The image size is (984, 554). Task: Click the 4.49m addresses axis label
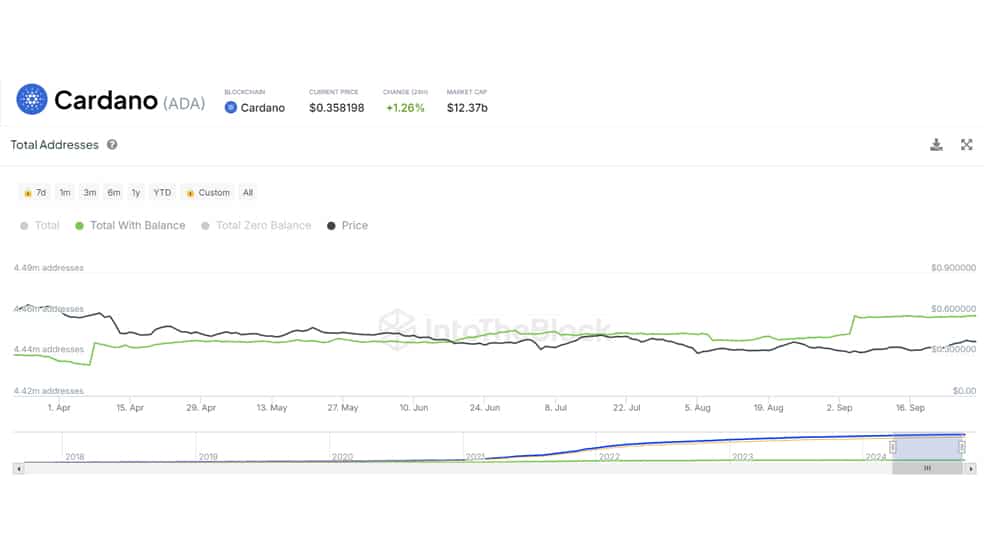[x=48, y=268]
